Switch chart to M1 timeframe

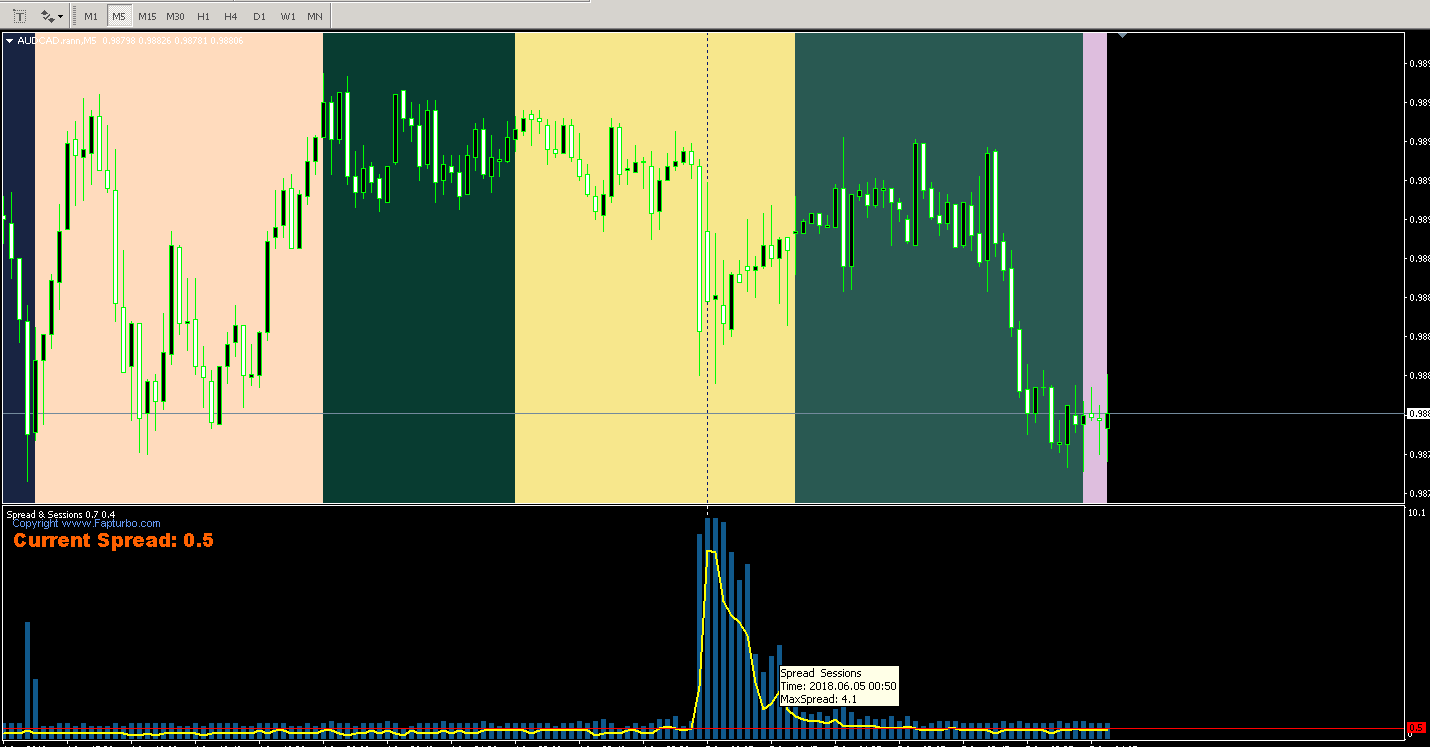(91, 16)
